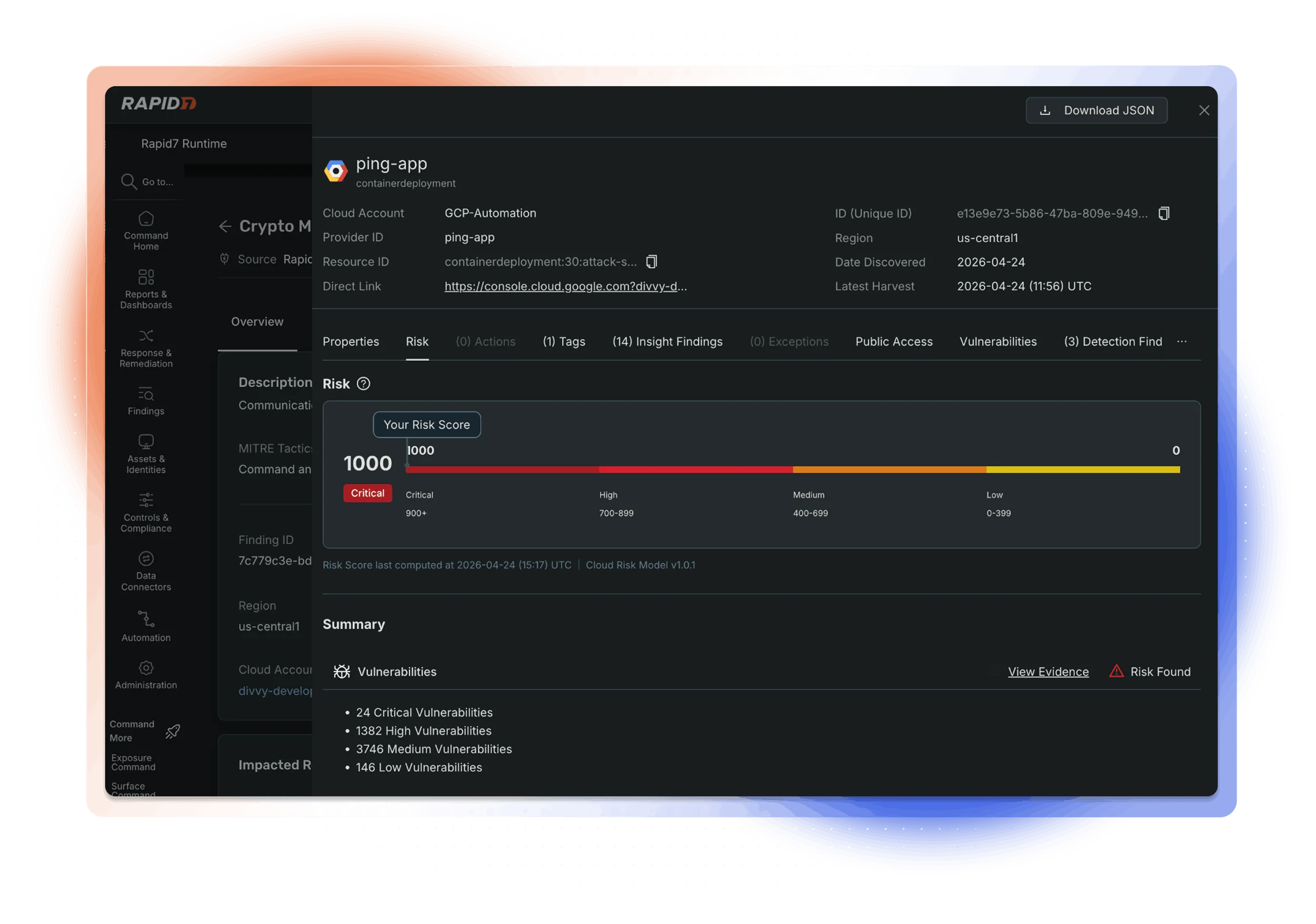This screenshot has width=1316, height=924.
Task: Go to Response & Remediation
Action: 146,349
